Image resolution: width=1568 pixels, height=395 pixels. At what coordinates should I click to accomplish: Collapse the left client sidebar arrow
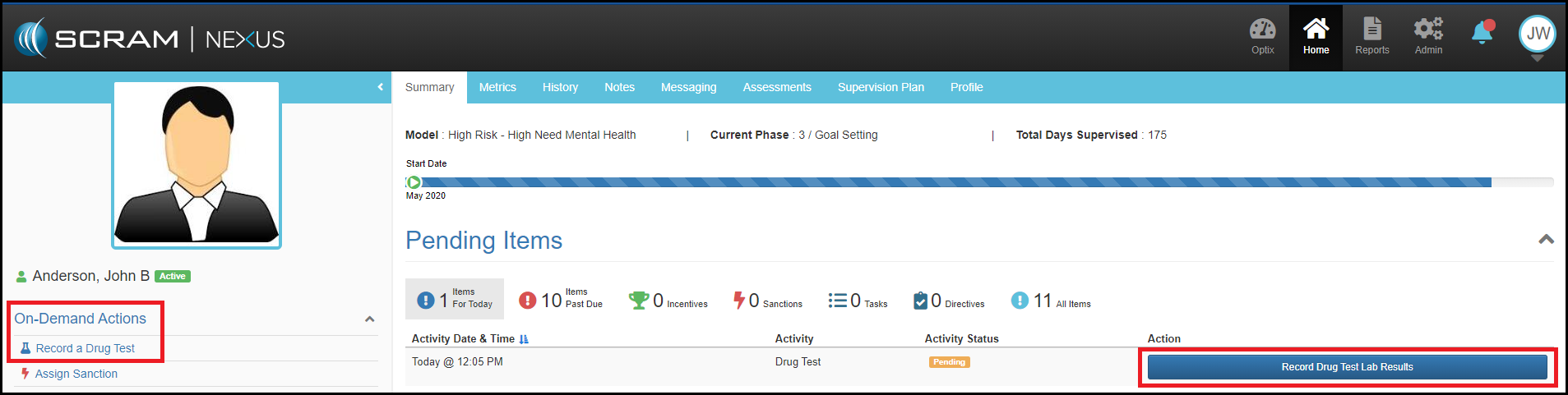point(380,87)
